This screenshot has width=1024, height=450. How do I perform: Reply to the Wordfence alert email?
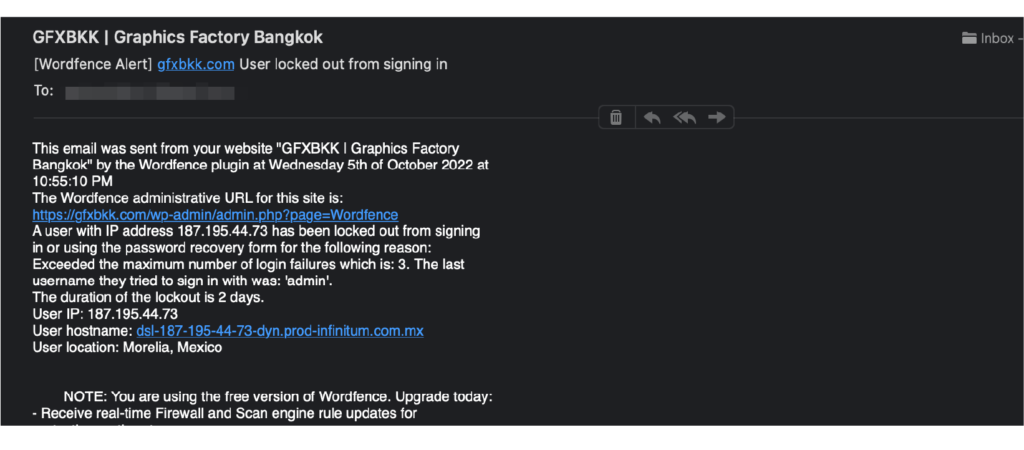click(x=652, y=118)
